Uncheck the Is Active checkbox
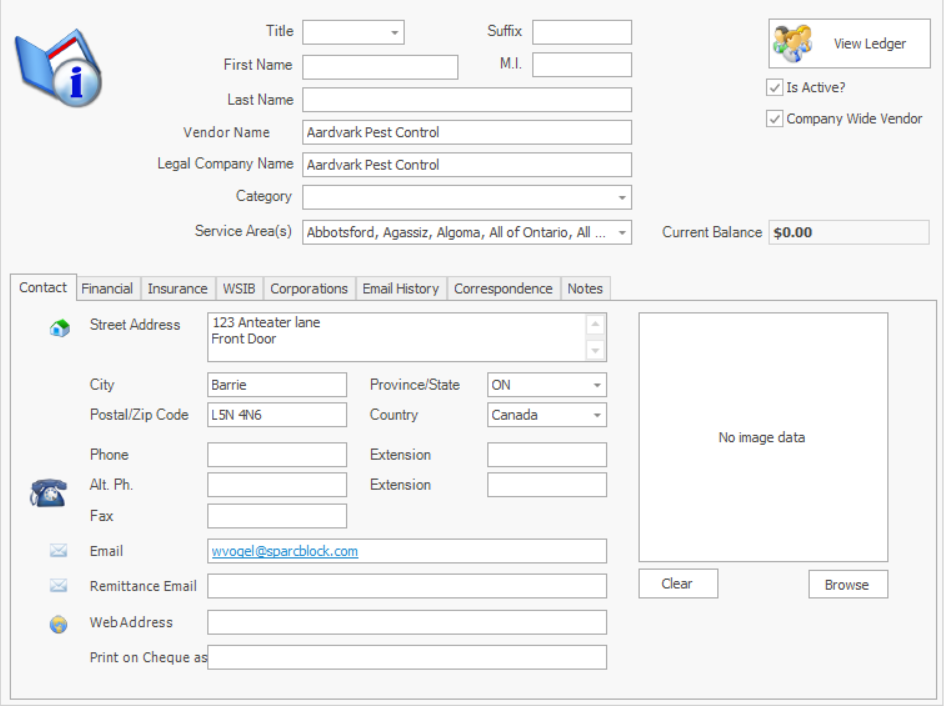 (x=775, y=88)
